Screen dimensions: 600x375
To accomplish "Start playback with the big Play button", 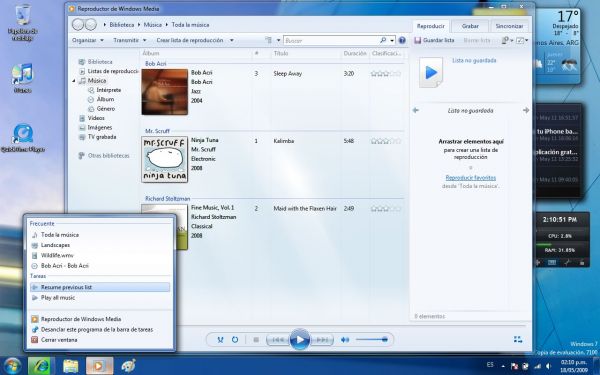I will [x=300, y=339].
